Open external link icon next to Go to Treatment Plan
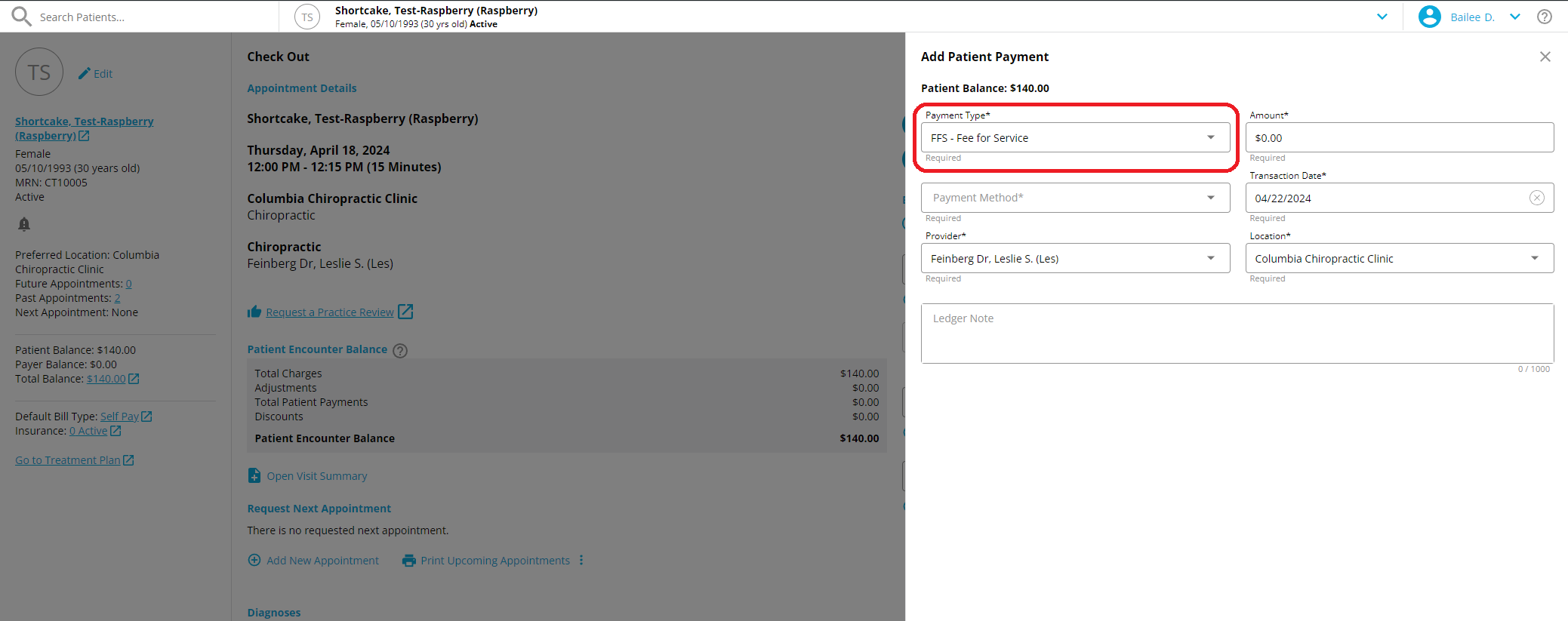The height and width of the screenshot is (621, 1568). point(128,460)
